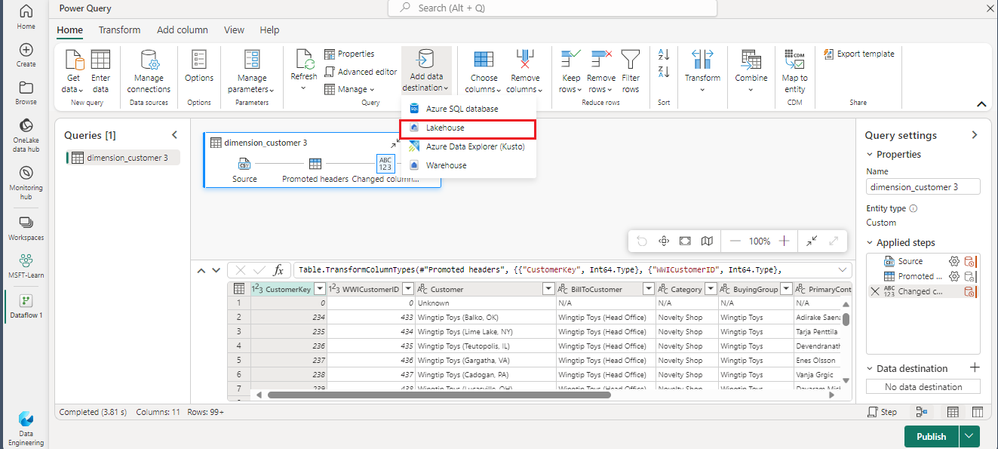Click Map to entity

(794, 71)
